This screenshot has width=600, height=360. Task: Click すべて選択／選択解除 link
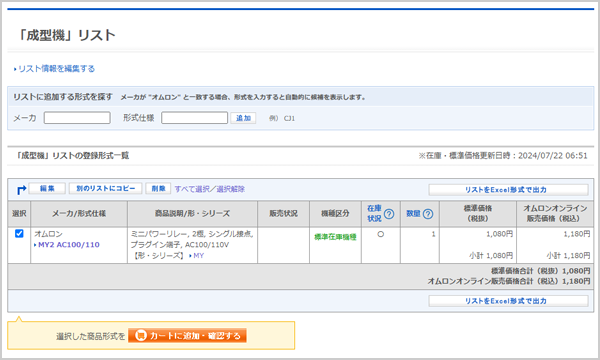coord(210,189)
